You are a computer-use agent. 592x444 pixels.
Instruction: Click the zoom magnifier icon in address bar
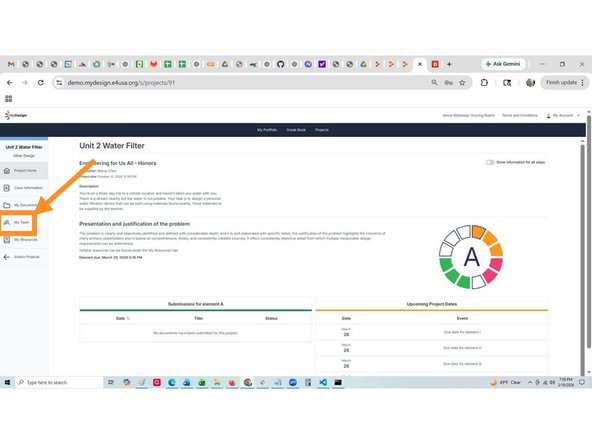click(435, 83)
